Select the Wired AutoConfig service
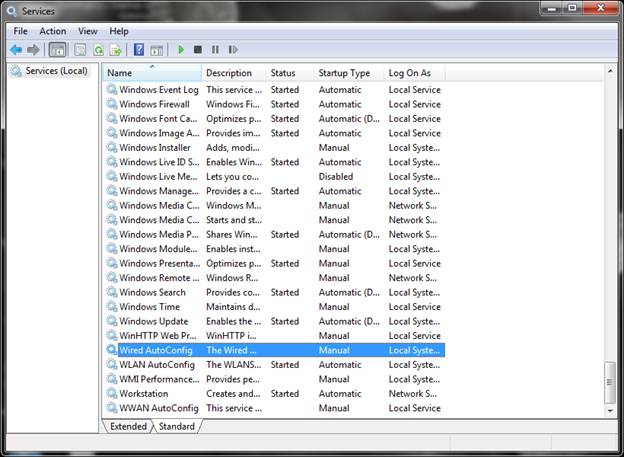624x457 pixels. click(275, 350)
